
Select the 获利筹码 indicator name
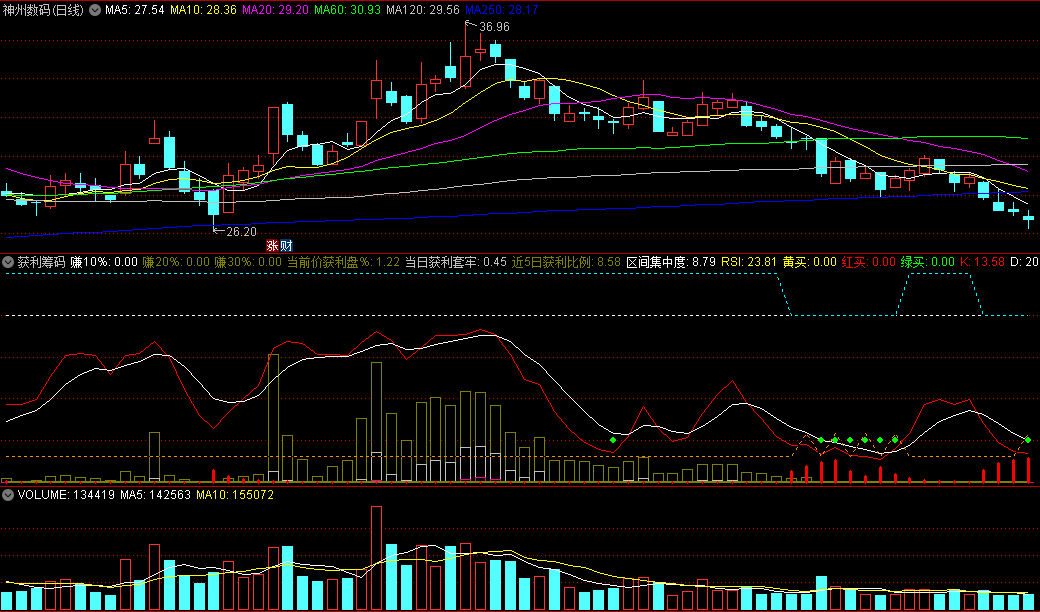click(41, 261)
